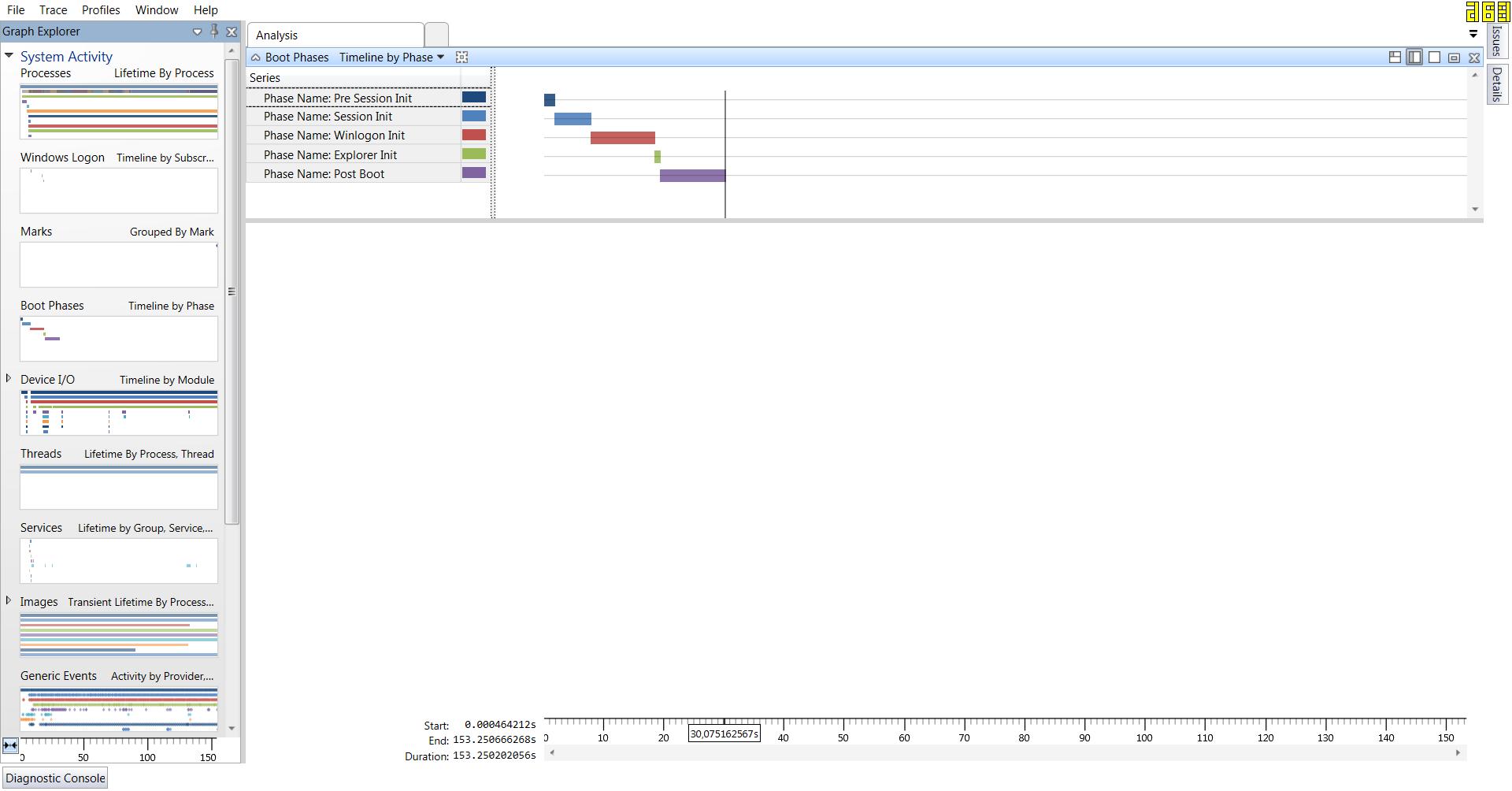The width and height of the screenshot is (1512, 791).
Task: Select graph-only display layout
Action: tap(1414, 58)
